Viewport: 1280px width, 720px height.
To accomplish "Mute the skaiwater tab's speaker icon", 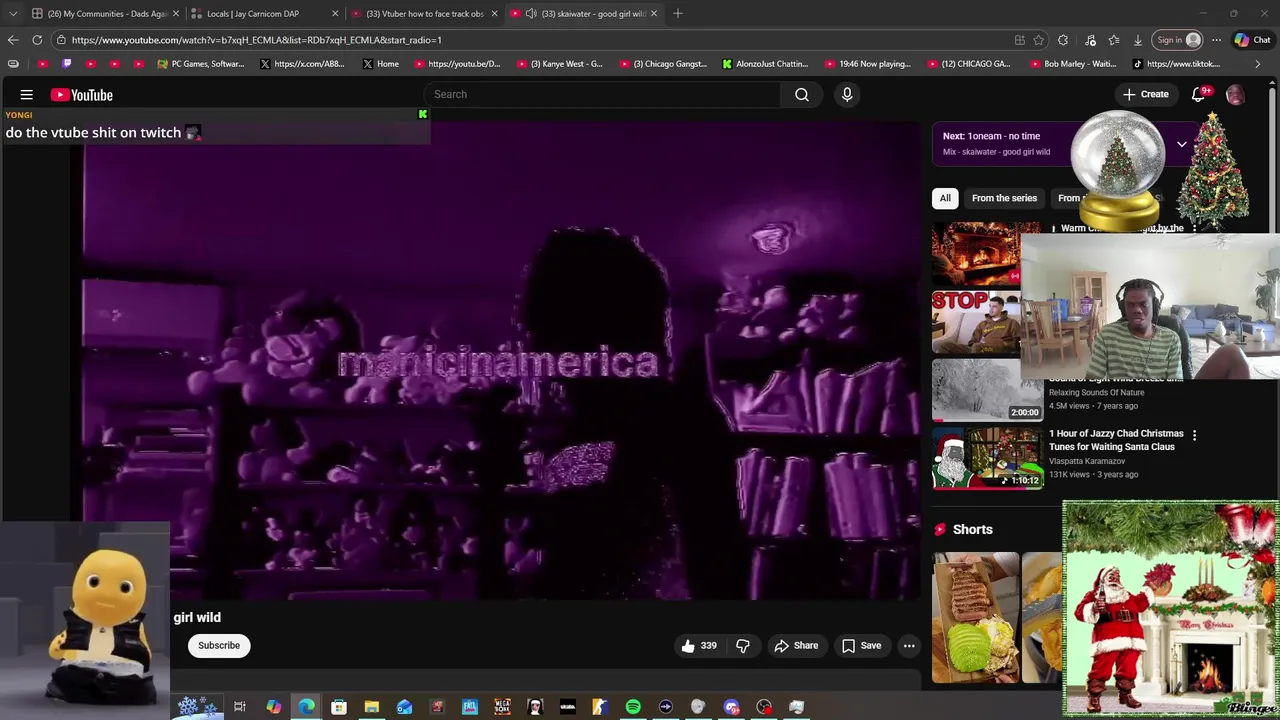I will [x=531, y=14].
